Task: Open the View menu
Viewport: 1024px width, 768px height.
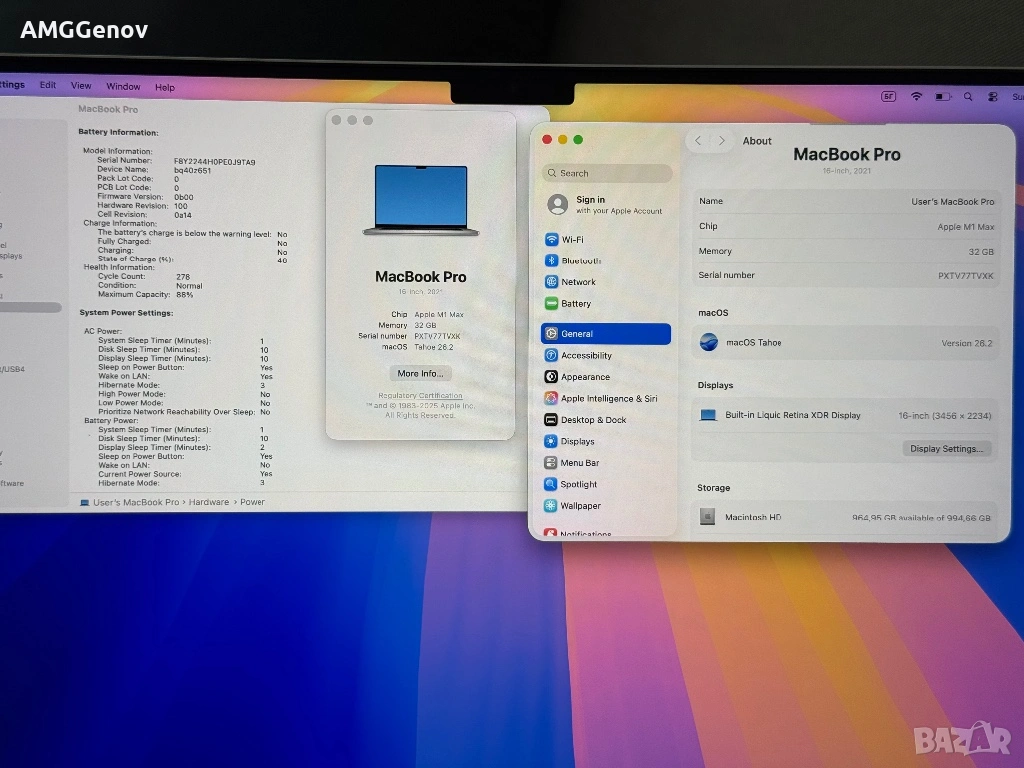Action: [x=81, y=86]
